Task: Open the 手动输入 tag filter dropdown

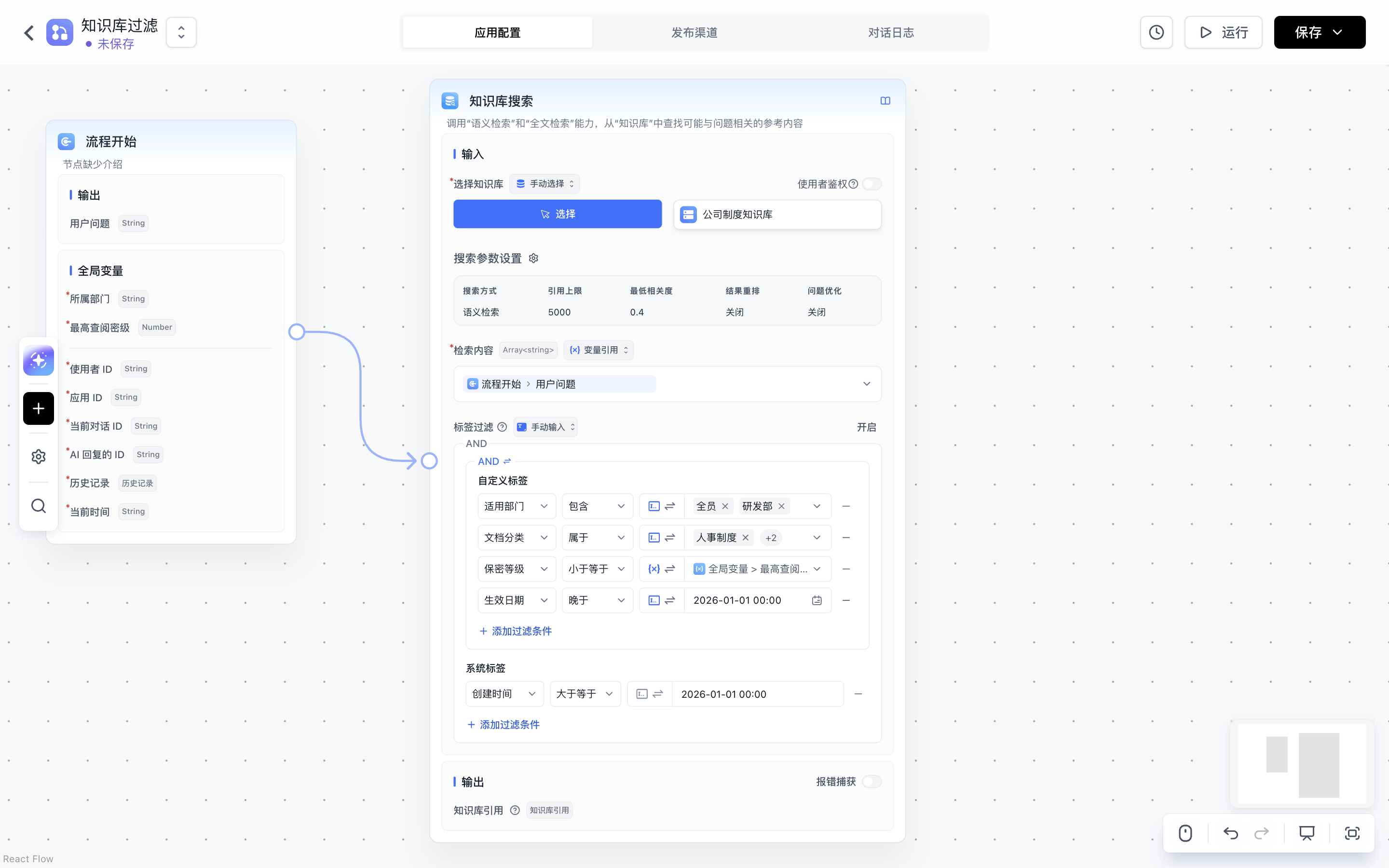Action: 545,427
